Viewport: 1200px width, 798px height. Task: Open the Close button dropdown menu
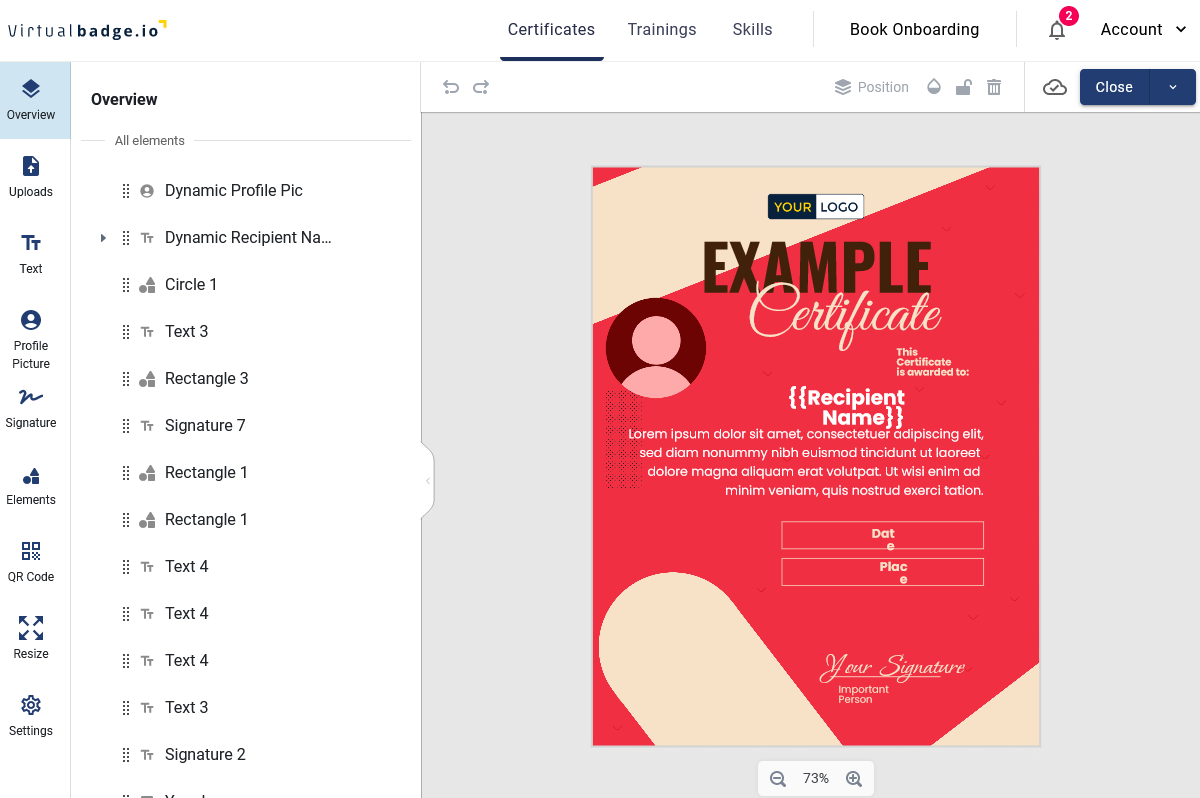(x=1172, y=87)
